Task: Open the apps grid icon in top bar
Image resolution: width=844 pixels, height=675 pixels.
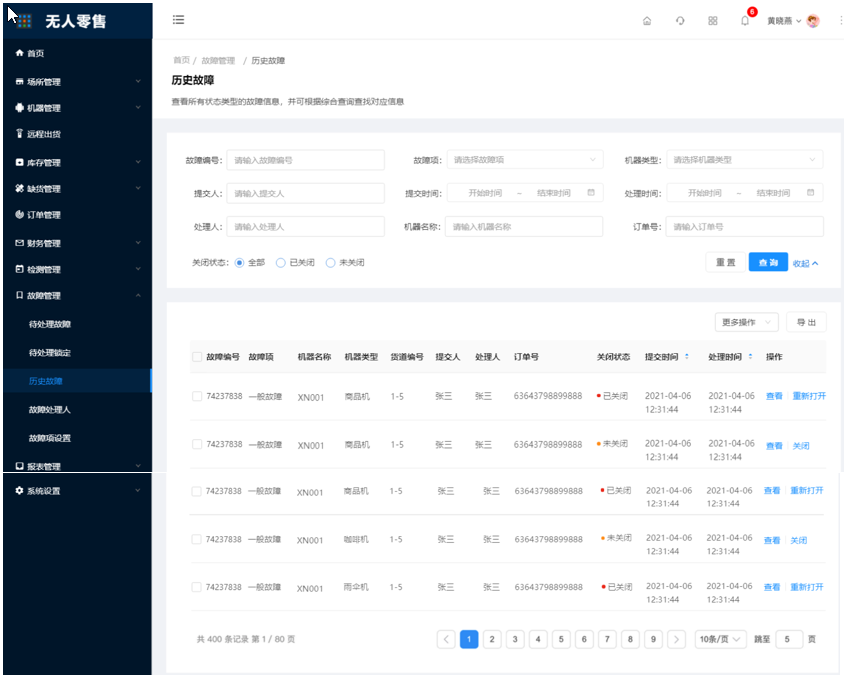Action: pos(713,21)
